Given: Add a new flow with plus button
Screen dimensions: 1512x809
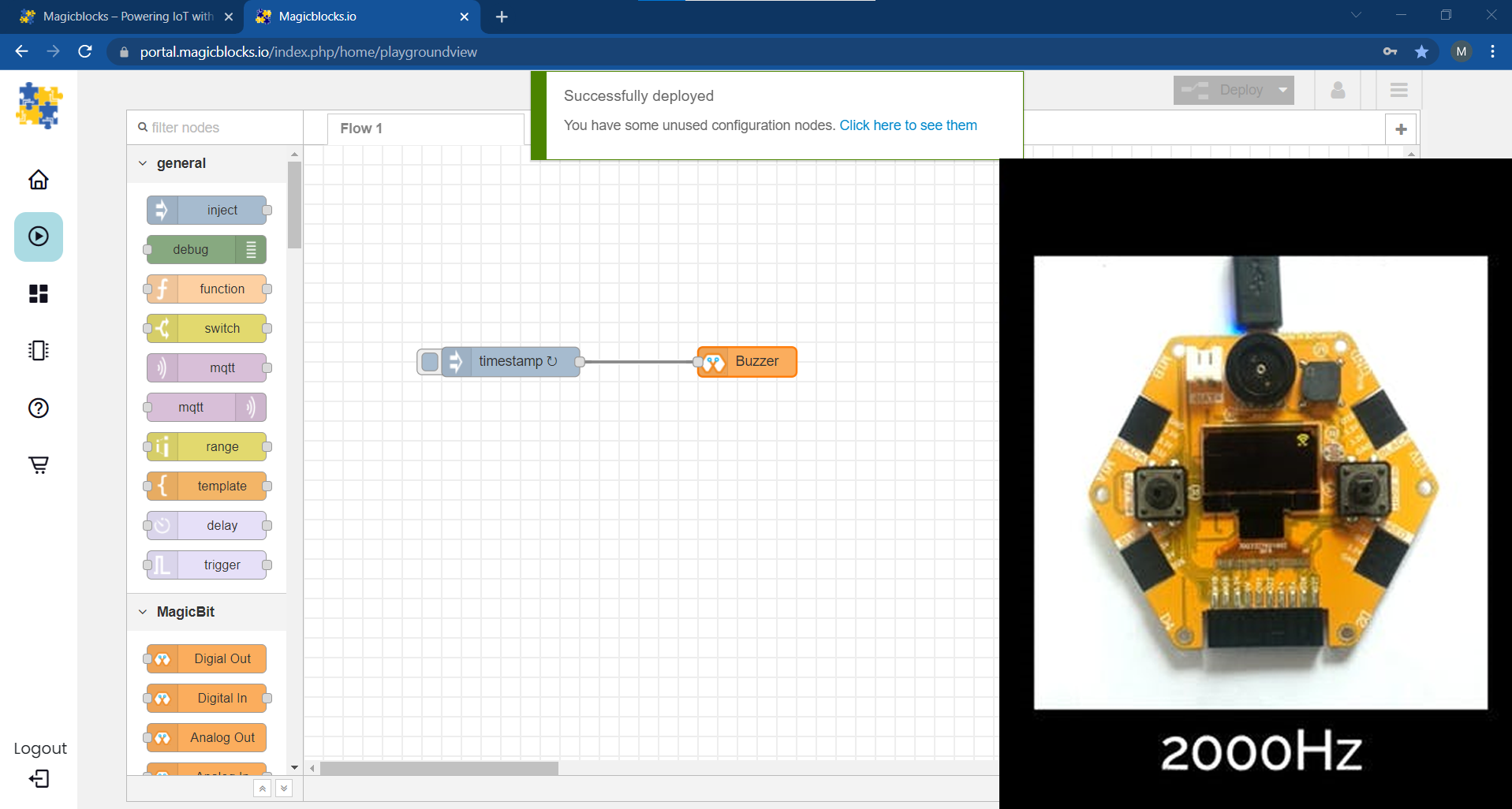Looking at the screenshot, I should point(1401,129).
